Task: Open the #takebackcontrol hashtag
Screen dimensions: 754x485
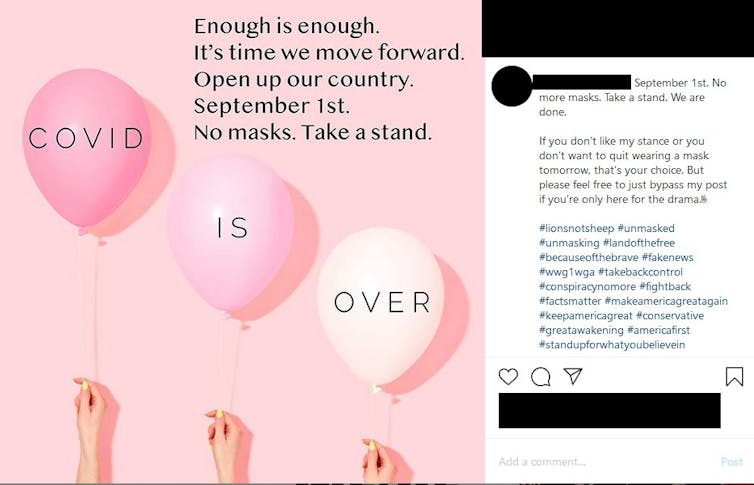Action: [640, 272]
